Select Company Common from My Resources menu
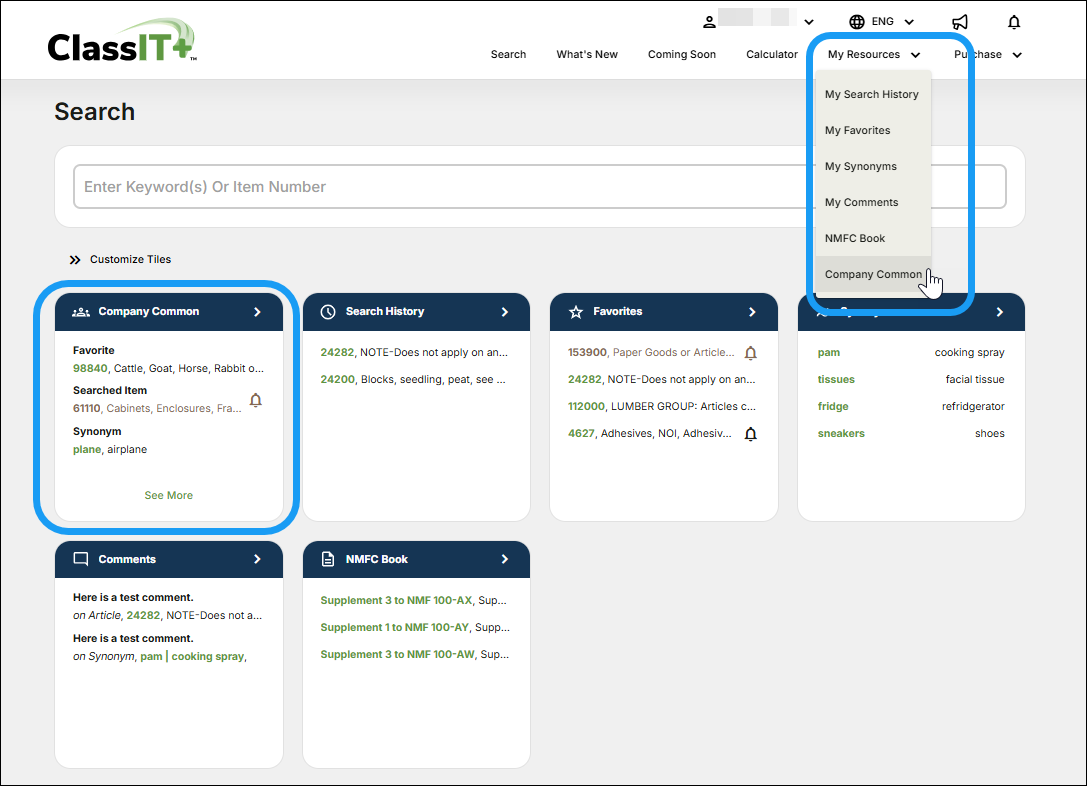This screenshot has height=786, width=1087. [x=873, y=274]
